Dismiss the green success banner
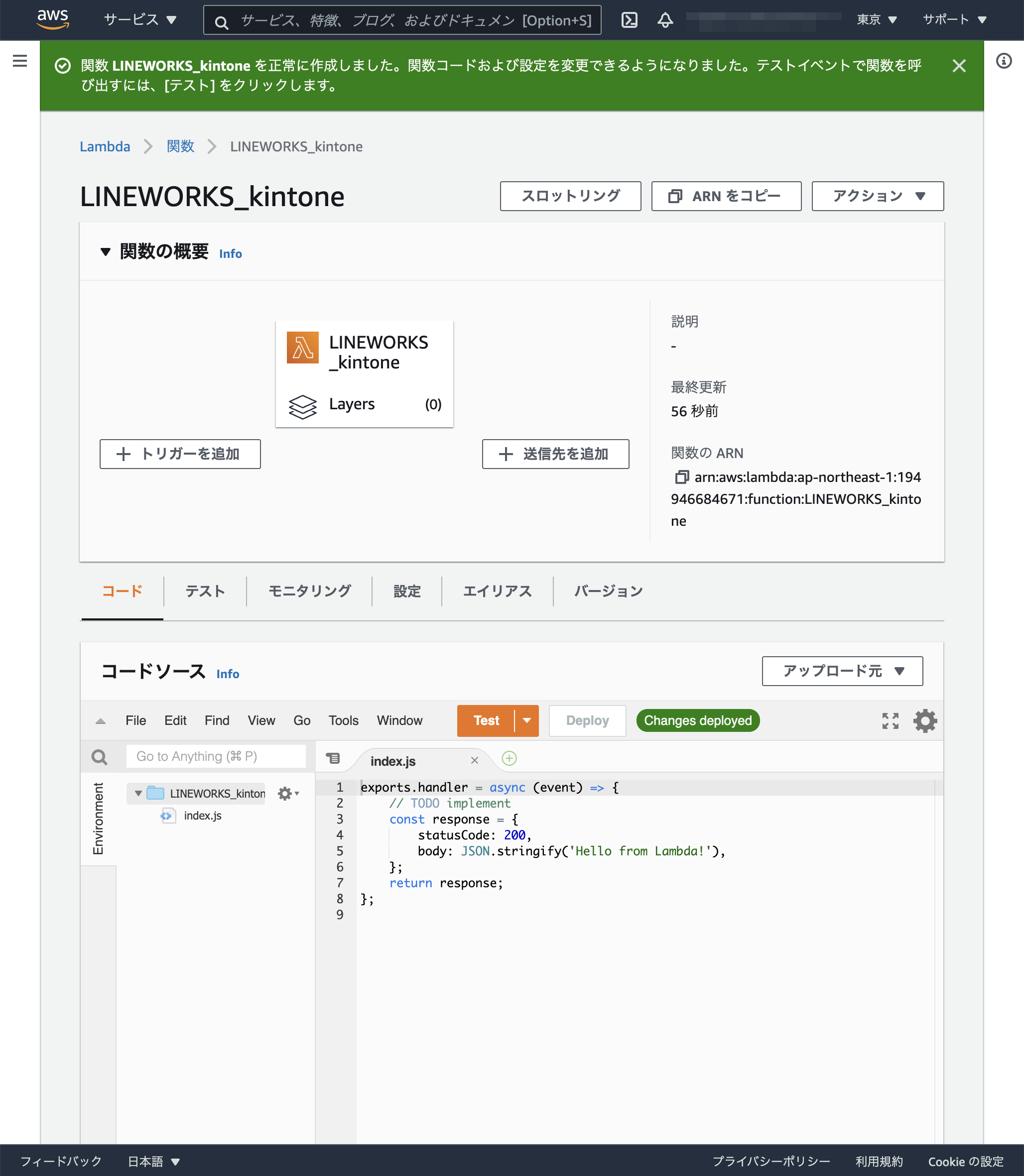 pos(959,66)
